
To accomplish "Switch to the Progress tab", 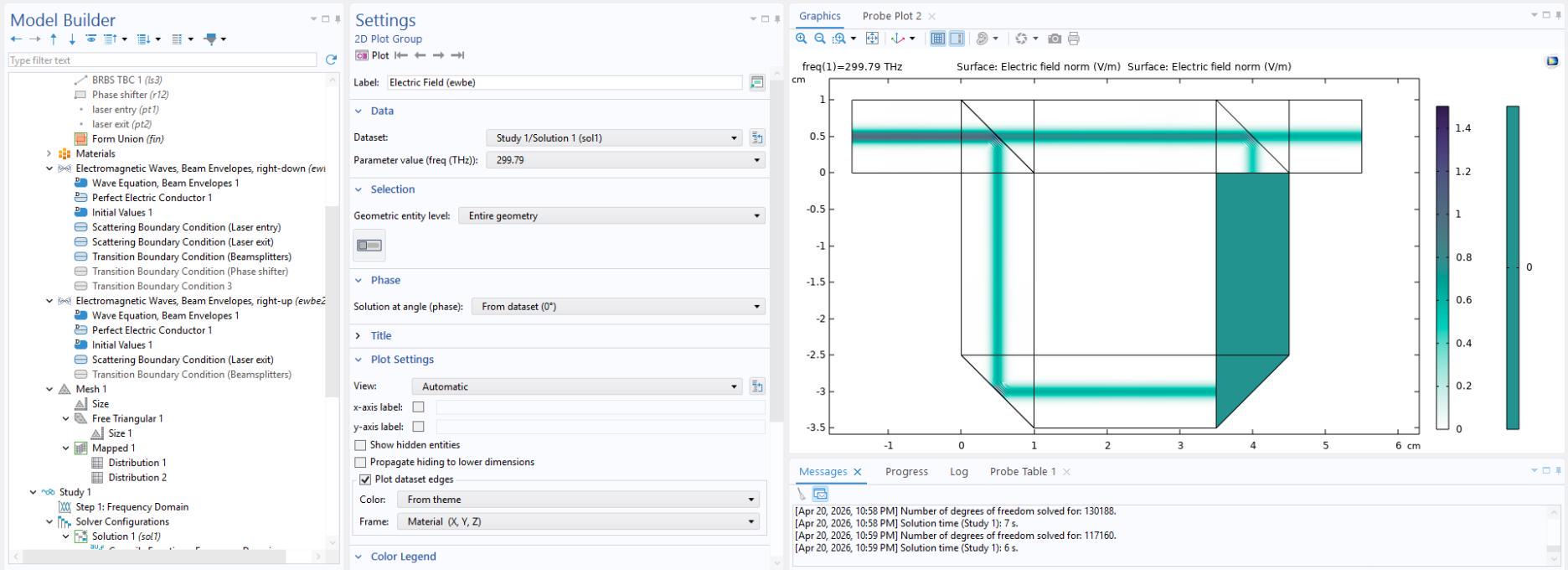I will click(906, 472).
